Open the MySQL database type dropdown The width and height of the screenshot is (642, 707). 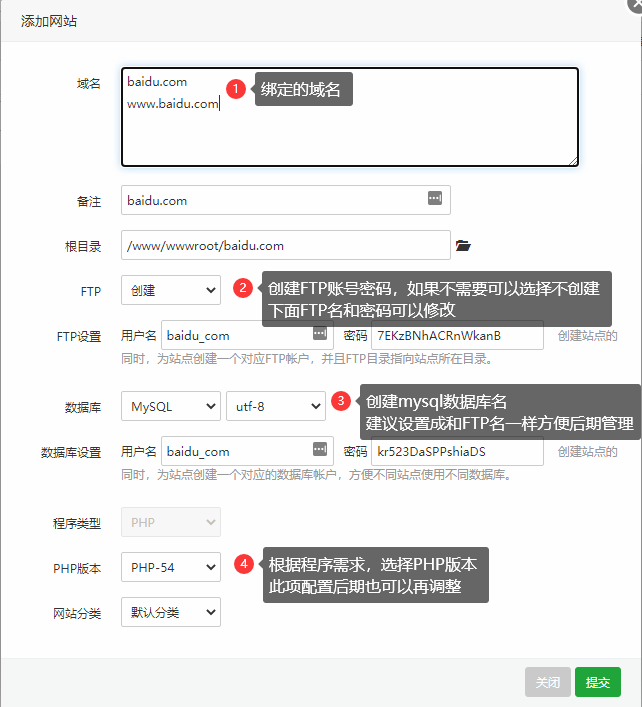click(x=170, y=406)
